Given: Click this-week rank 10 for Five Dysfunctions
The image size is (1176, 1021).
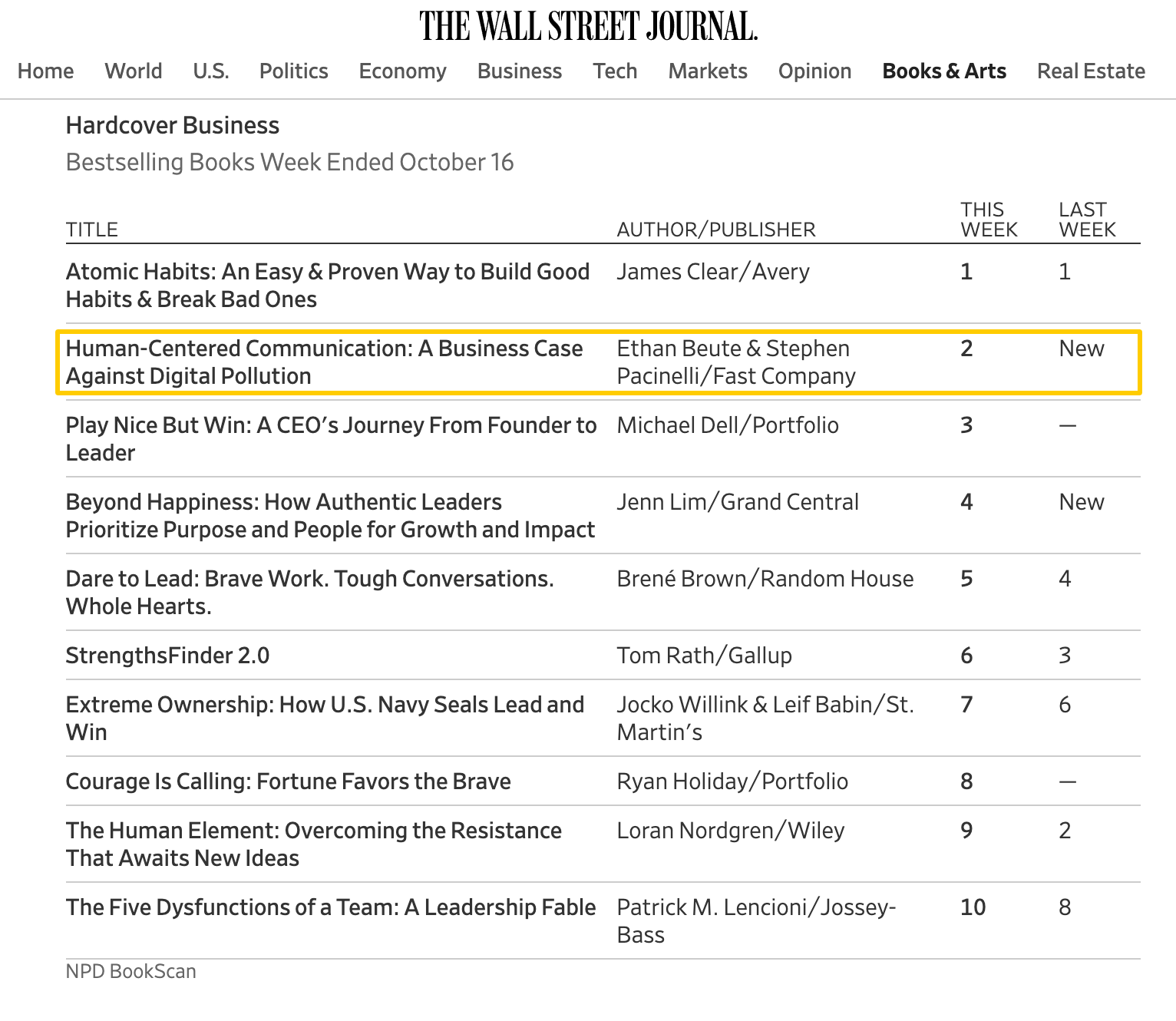Looking at the screenshot, I should 973,907.
